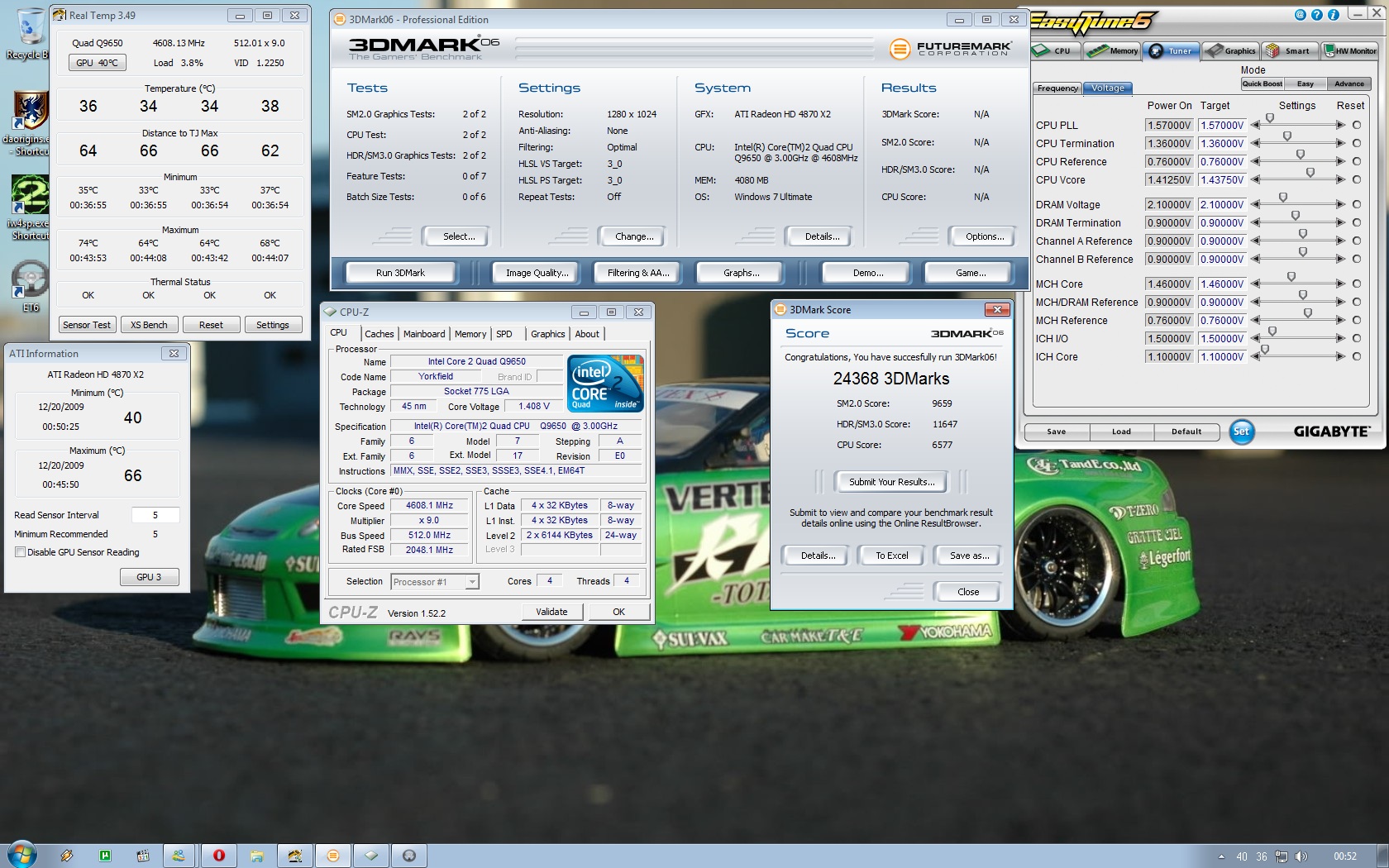
Task: Click the CPU Vcore target value field
Action: [x=1222, y=180]
